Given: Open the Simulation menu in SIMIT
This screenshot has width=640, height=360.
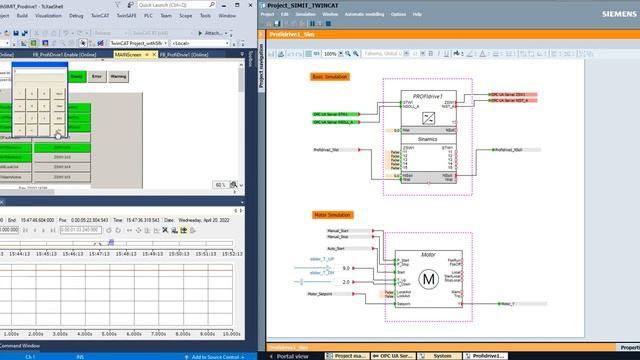Looking at the screenshot, I should coord(305,14).
